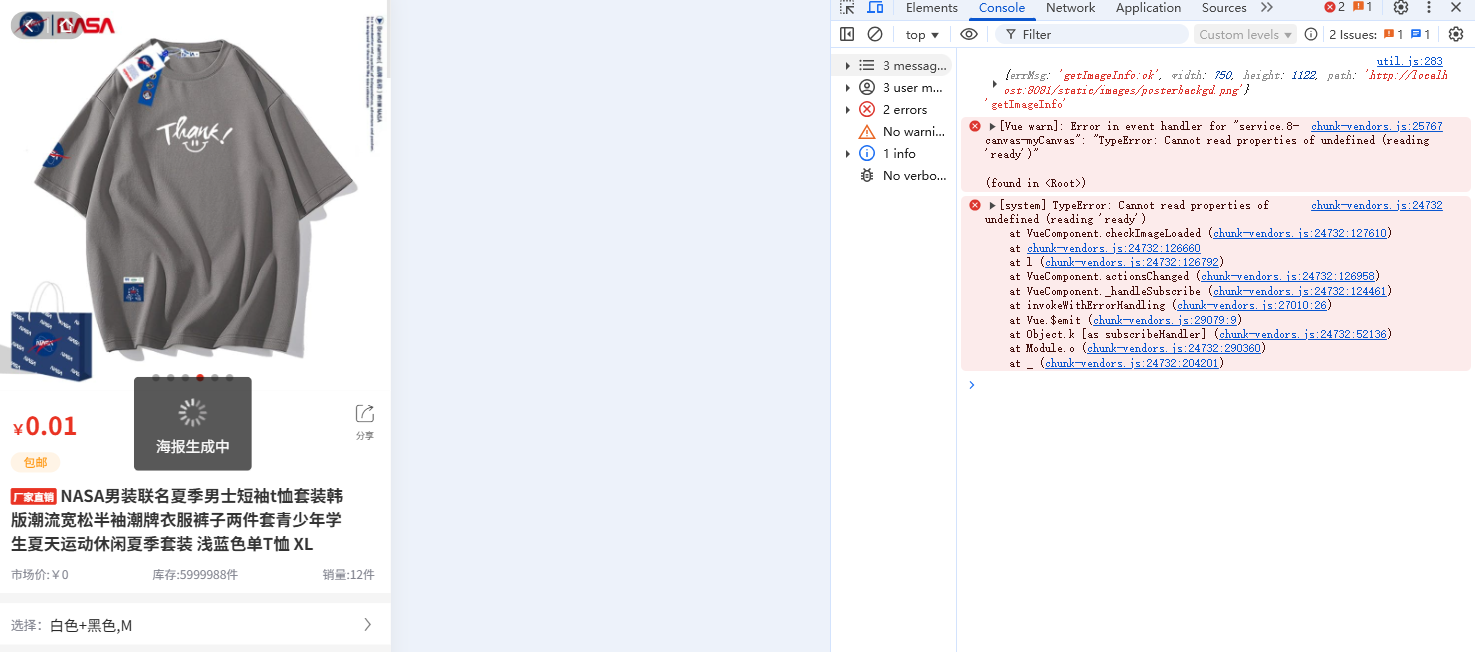This screenshot has height=652, width=1475.
Task: Activate the inspect element picker icon
Action: 847,8
